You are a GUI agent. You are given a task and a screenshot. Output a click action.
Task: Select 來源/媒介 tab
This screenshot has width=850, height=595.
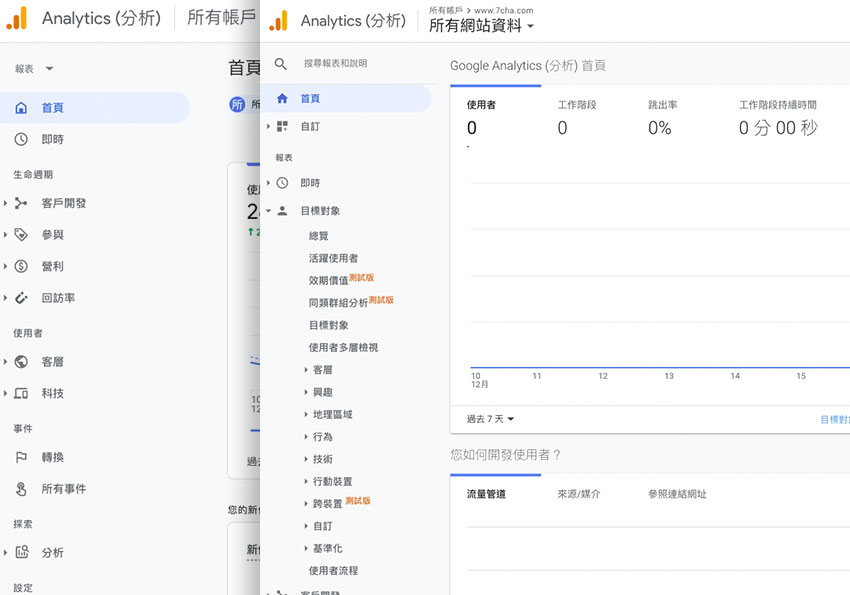(578, 494)
